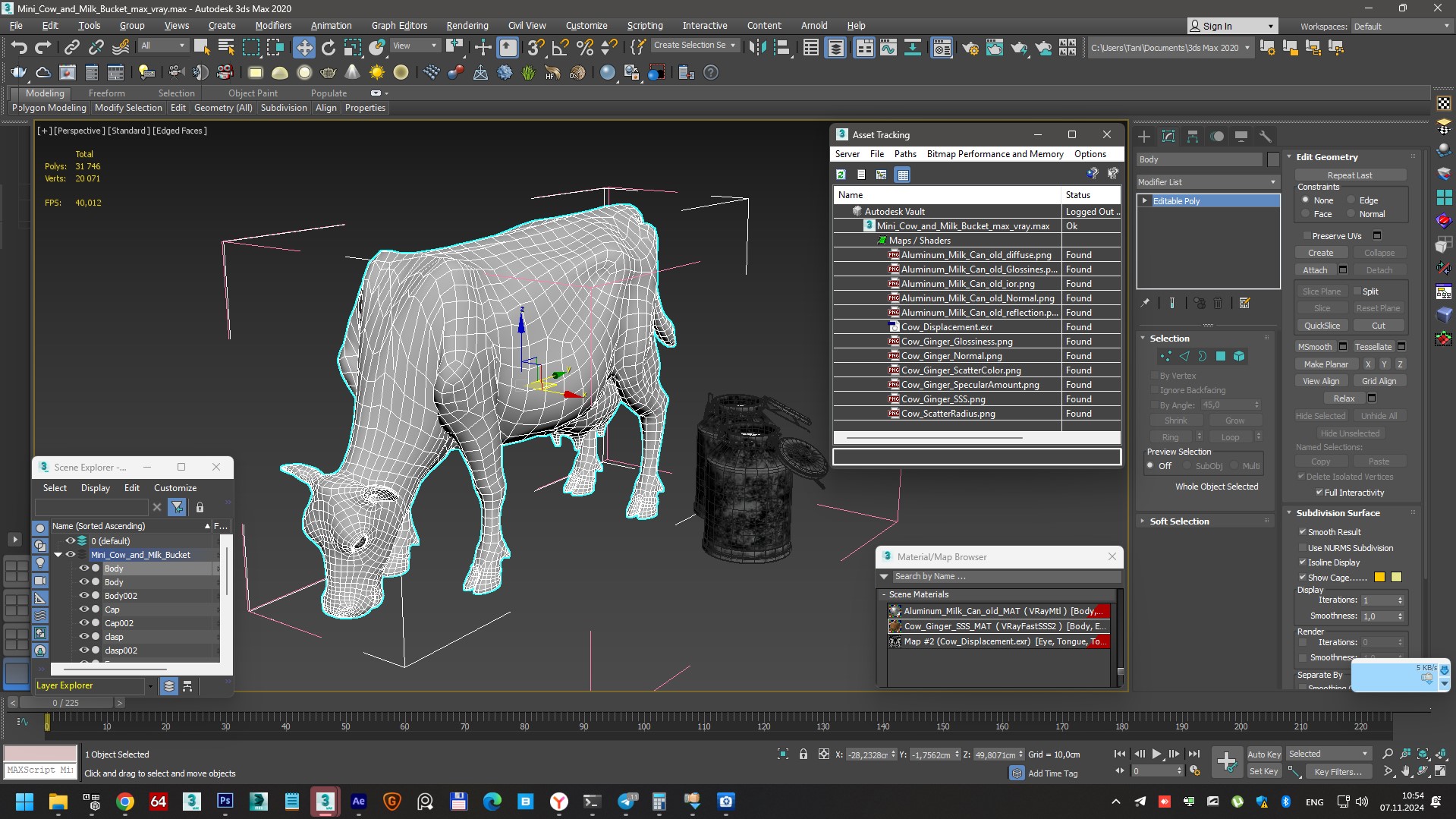Open the Workspaces Default dropdown
The image size is (1456, 819).
tap(1401, 27)
